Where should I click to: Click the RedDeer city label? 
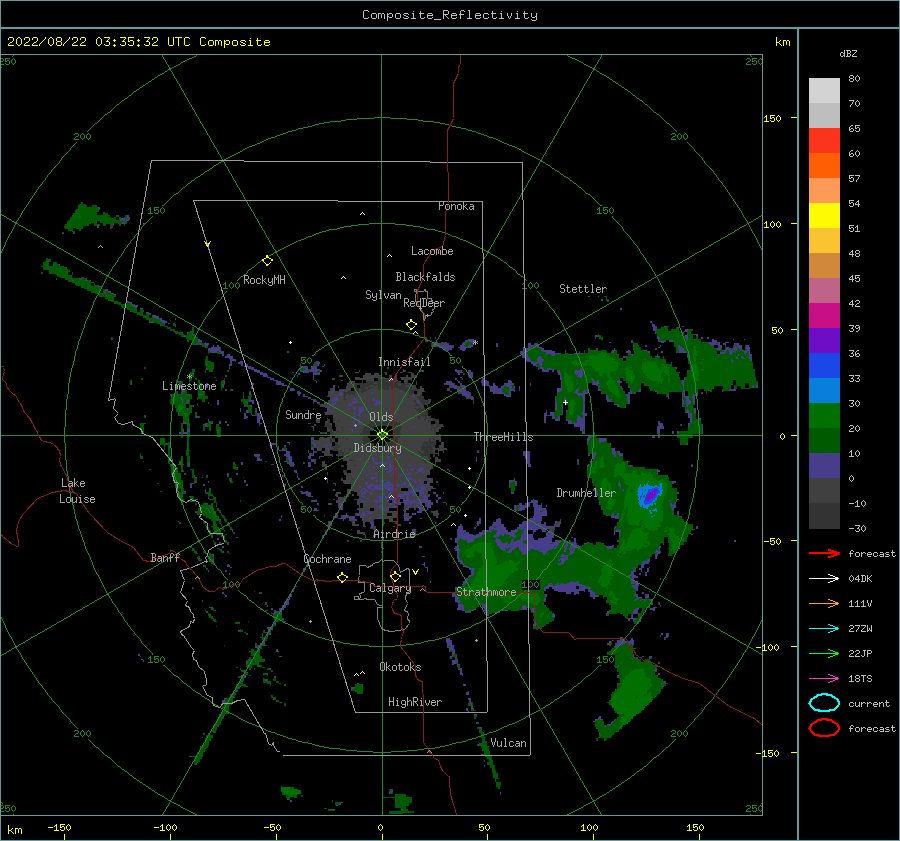(424, 303)
